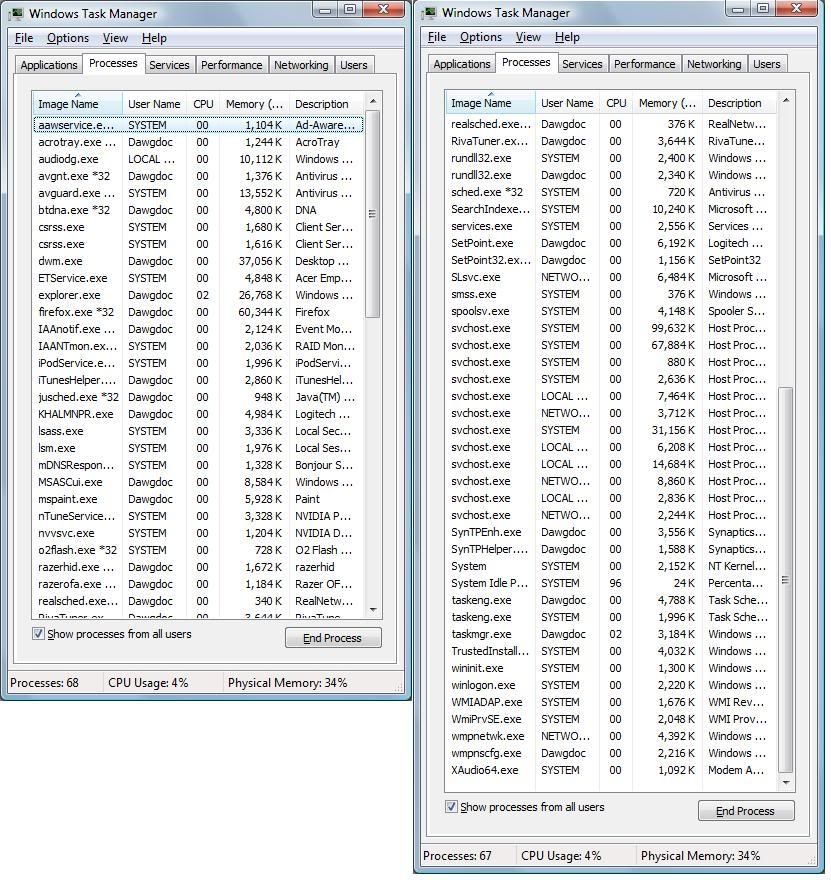Select lsass.exe process row

199,431
